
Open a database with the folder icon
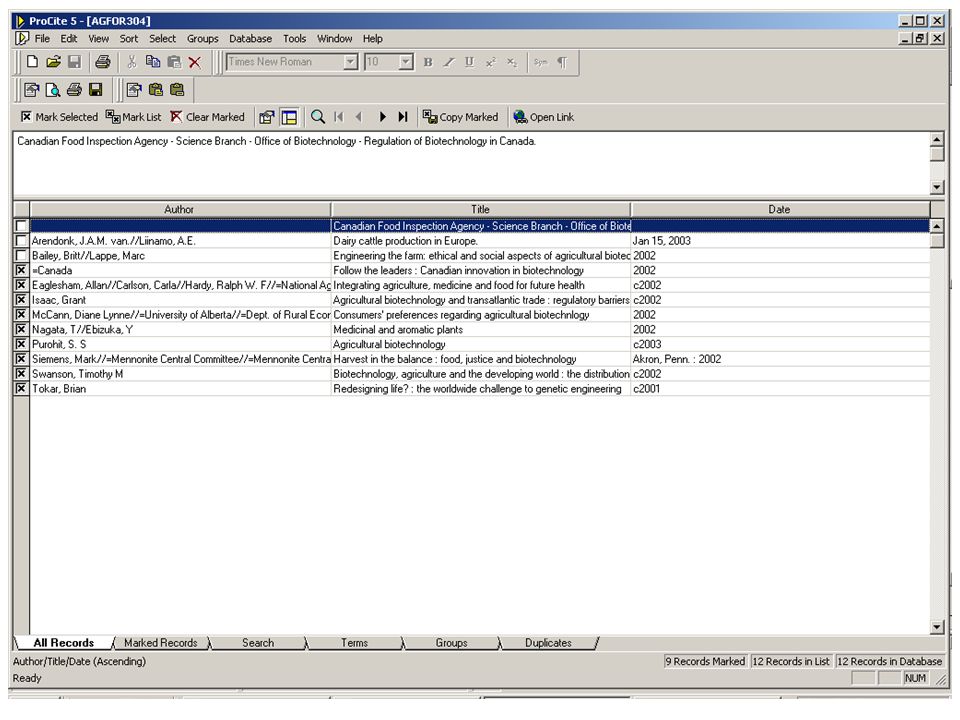point(53,62)
